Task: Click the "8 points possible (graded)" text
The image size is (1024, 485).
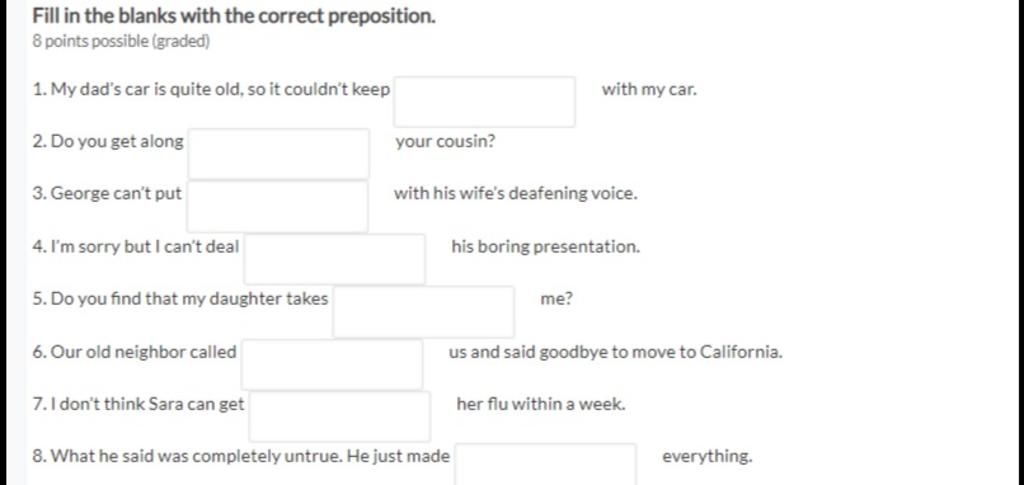Action: (x=121, y=42)
